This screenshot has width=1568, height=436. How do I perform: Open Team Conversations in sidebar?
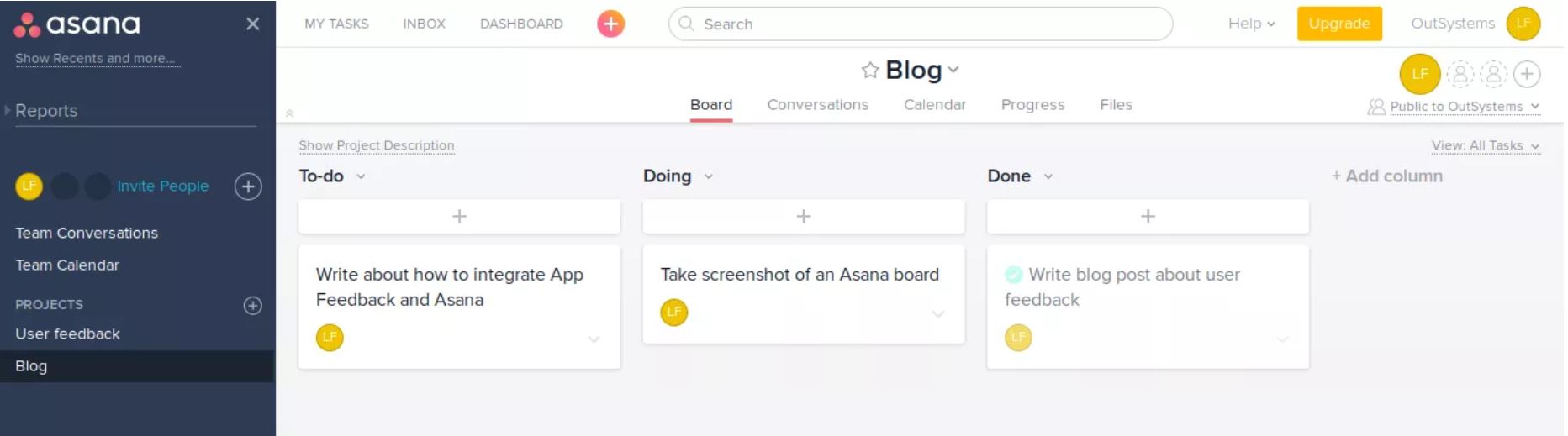(87, 233)
